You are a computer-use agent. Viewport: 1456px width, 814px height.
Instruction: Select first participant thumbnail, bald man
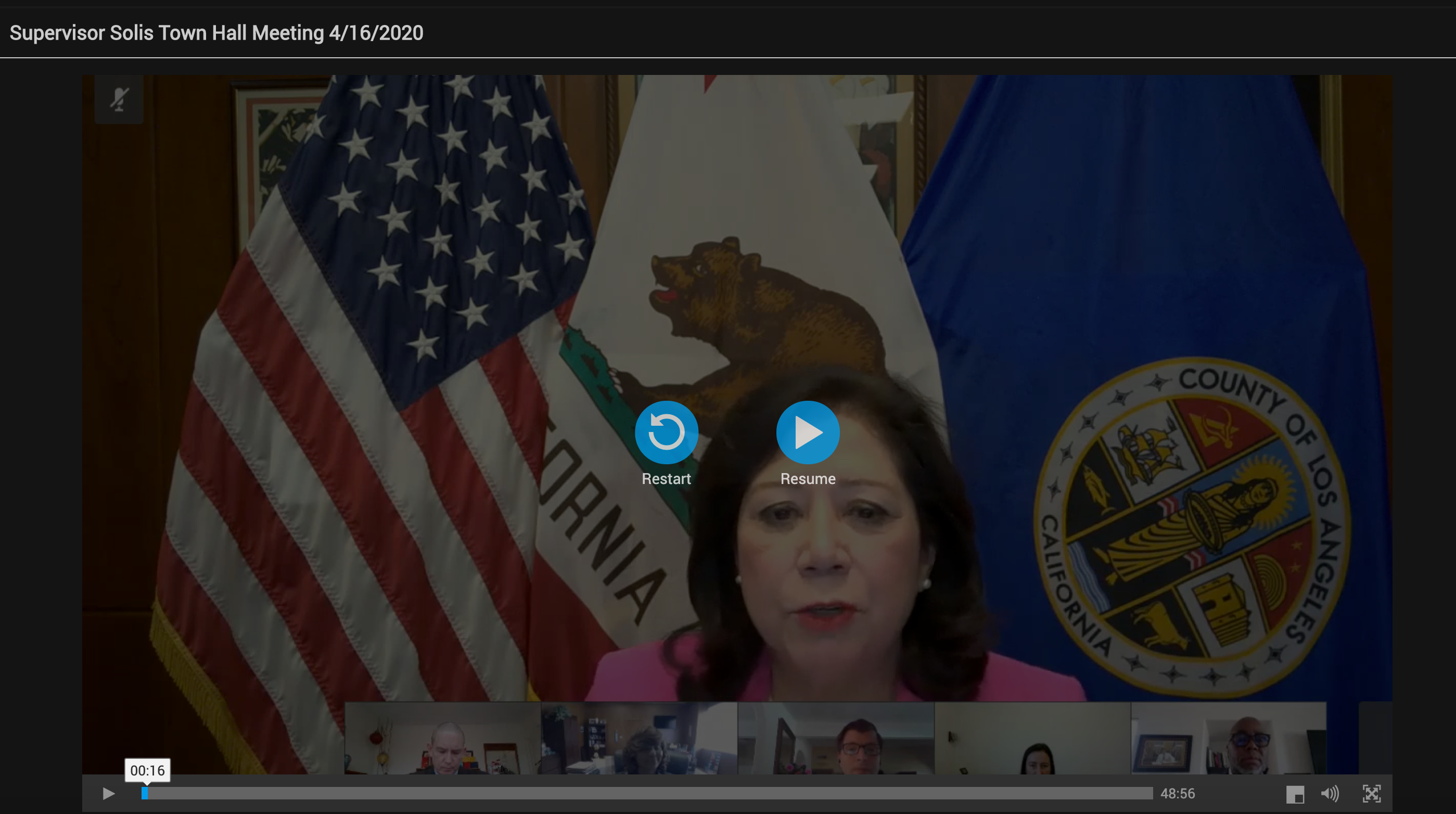442,738
